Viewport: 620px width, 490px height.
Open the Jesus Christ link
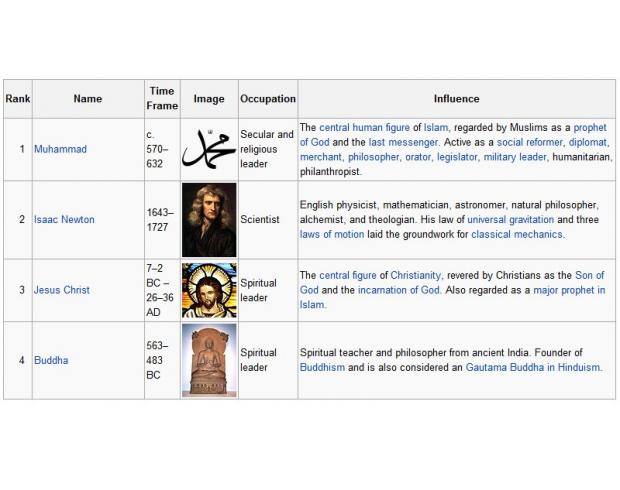tap(62, 290)
